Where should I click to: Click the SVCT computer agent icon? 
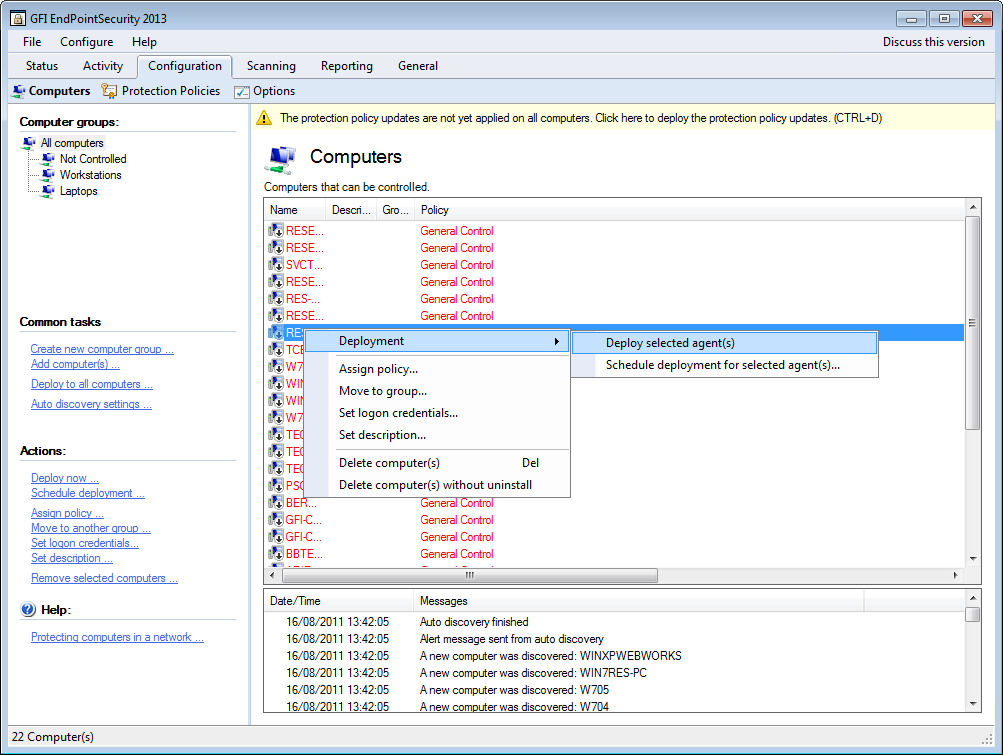tap(276, 265)
